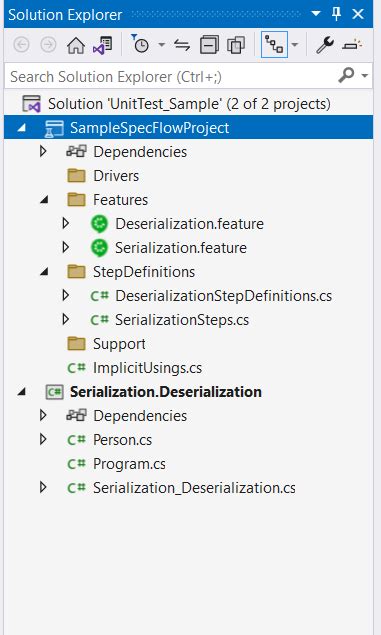Open the Pending Changes Filter clock icon
Screen dimensions: 381x635
[140, 44]
